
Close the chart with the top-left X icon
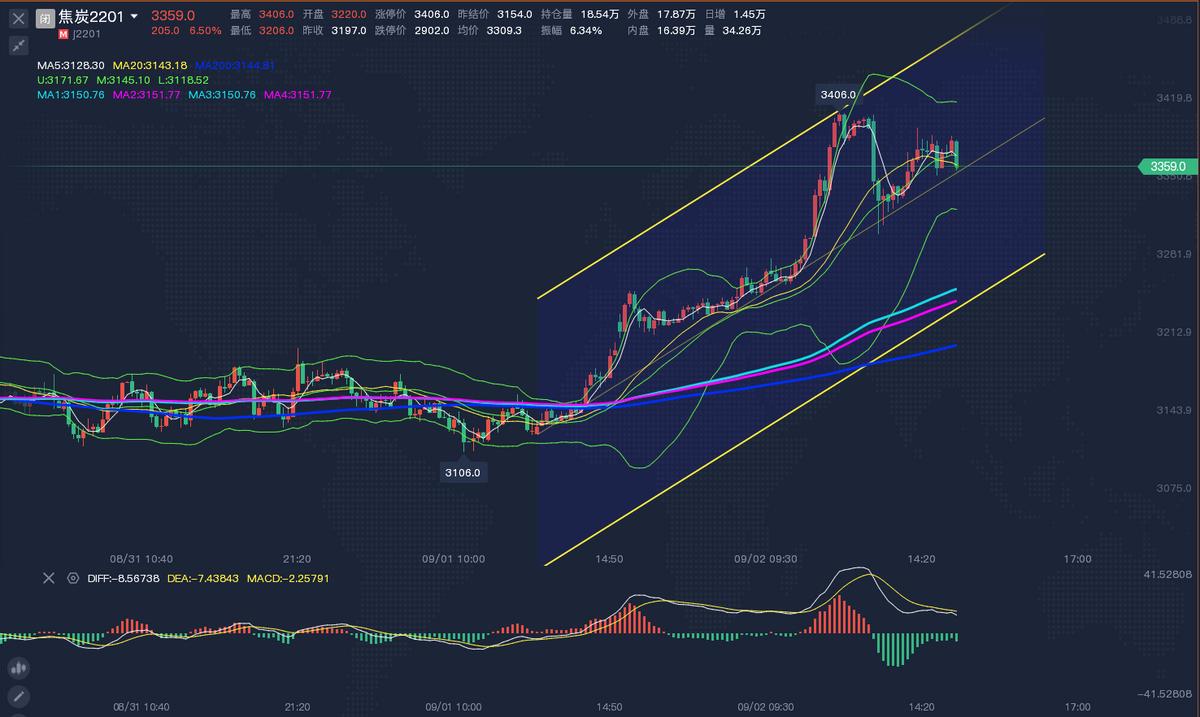[x=18, y=16]
